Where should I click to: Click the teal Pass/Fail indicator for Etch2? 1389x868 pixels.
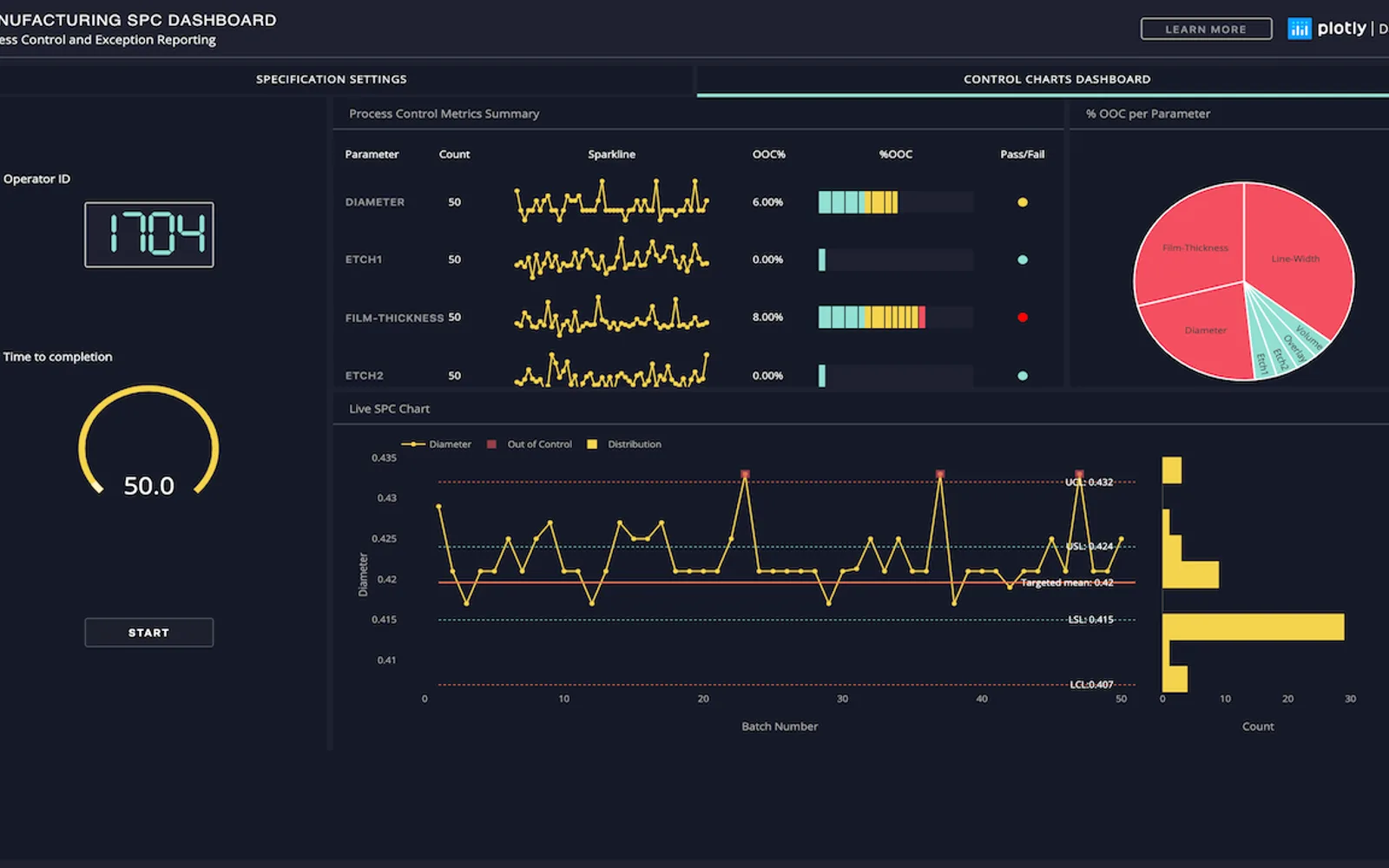pyautogui.click(x=1023, y=376)
